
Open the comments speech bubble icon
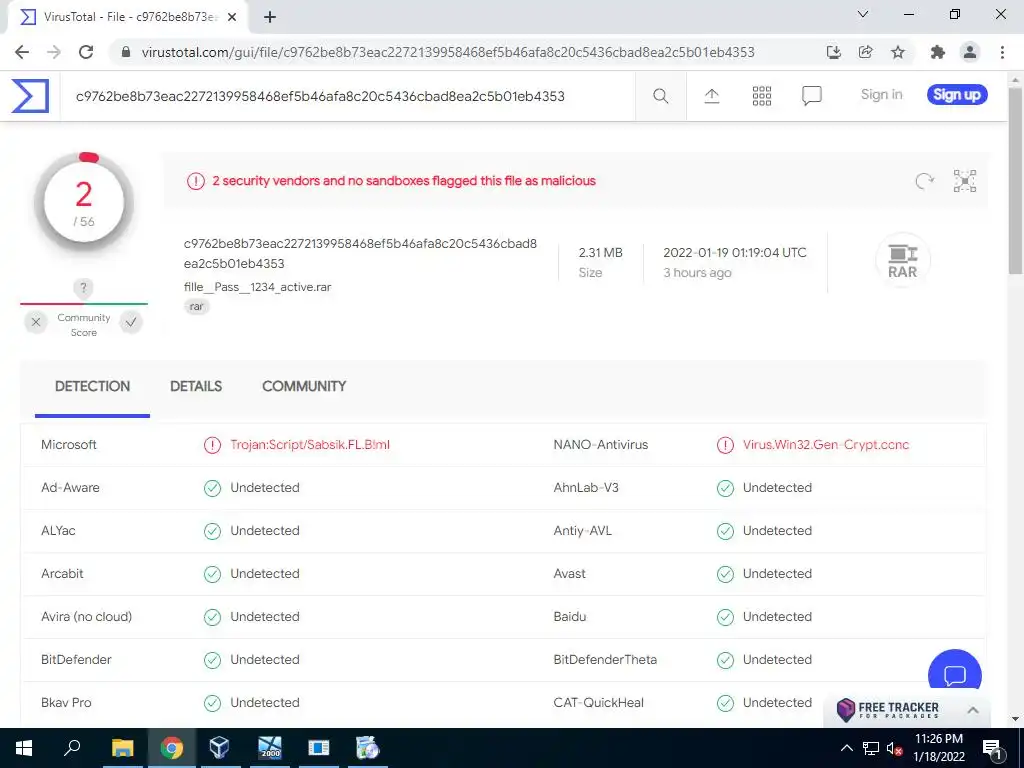click(812, 96)
